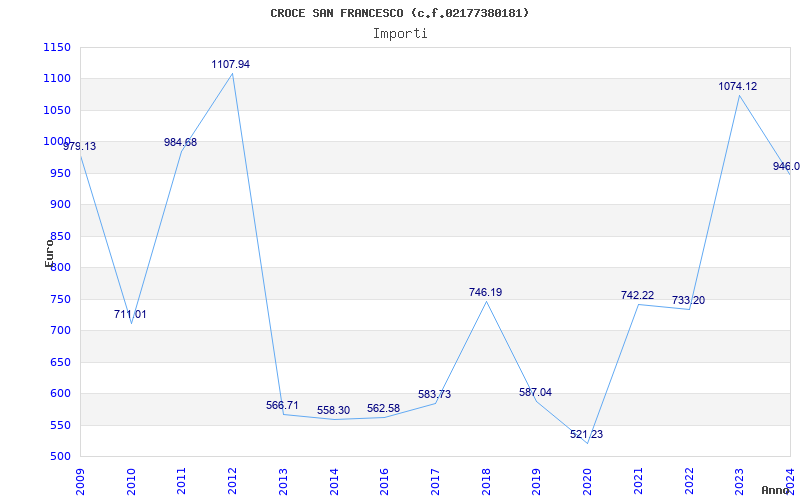800x500 pixels.
Task: Select the 979.13 data label
Action: (80, 146)
